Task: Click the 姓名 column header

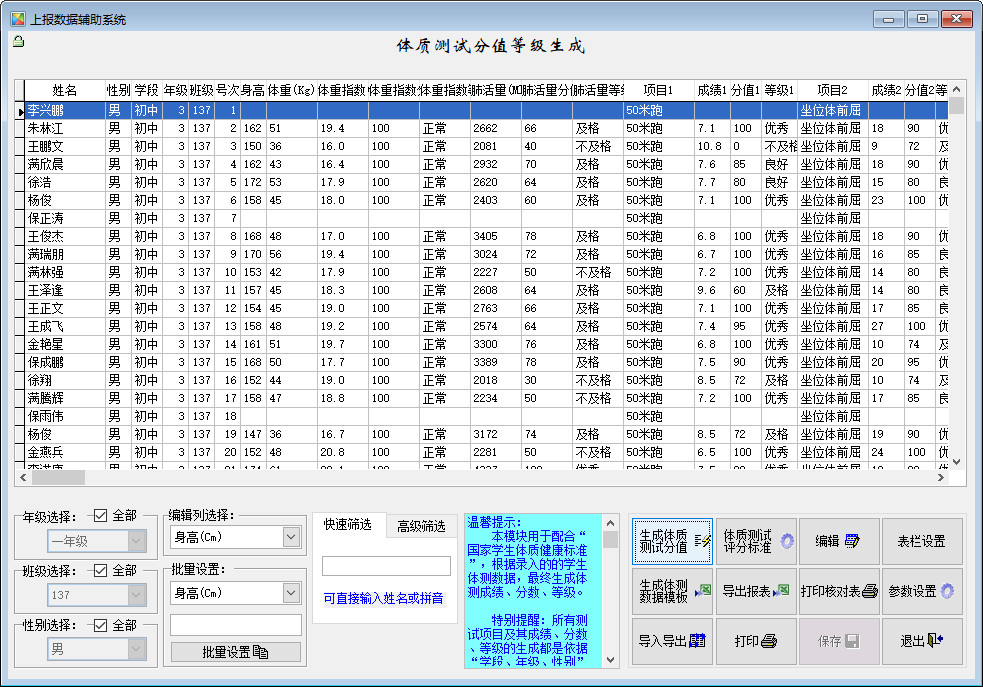Action: [x=65, y=90]
